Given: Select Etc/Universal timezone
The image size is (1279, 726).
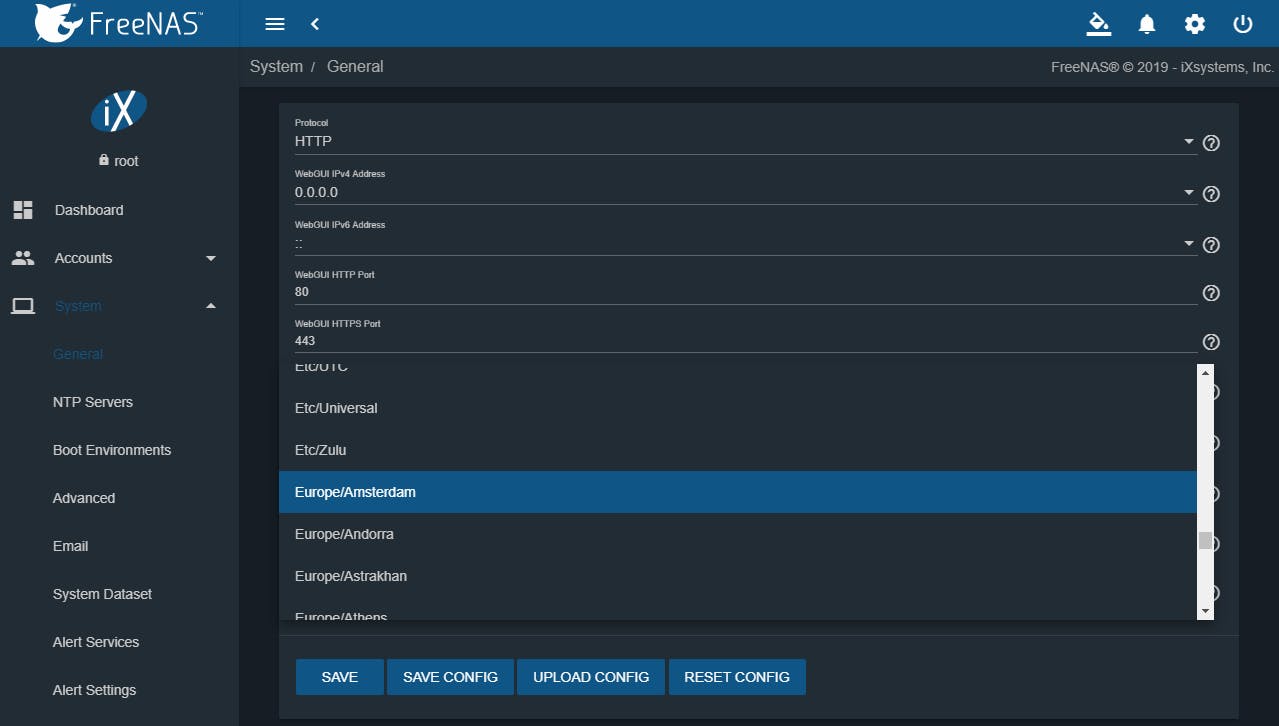Looking at the screenshot, I should click(x=738, y=408).
